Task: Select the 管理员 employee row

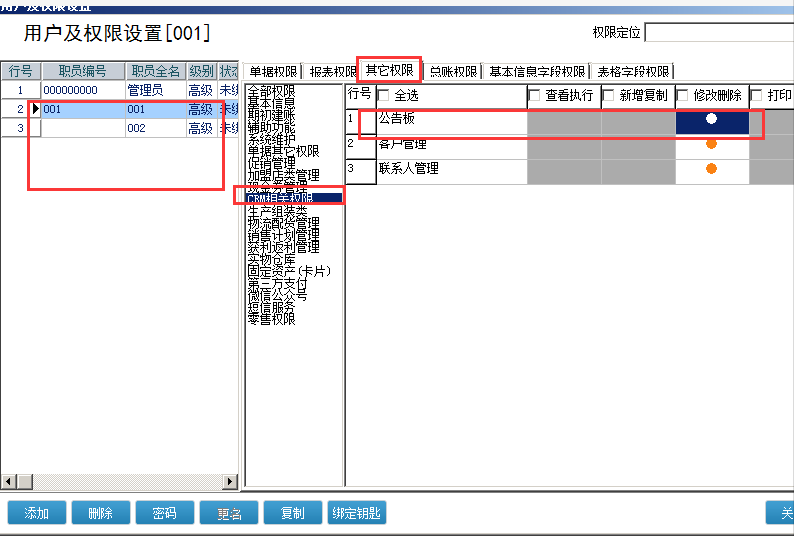Action: (x=120, y=90)
